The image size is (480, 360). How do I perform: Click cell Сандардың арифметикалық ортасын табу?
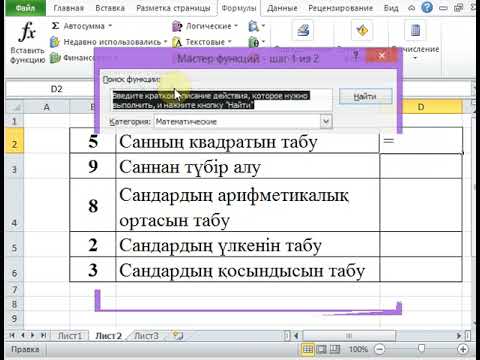(x=248, y=205)
